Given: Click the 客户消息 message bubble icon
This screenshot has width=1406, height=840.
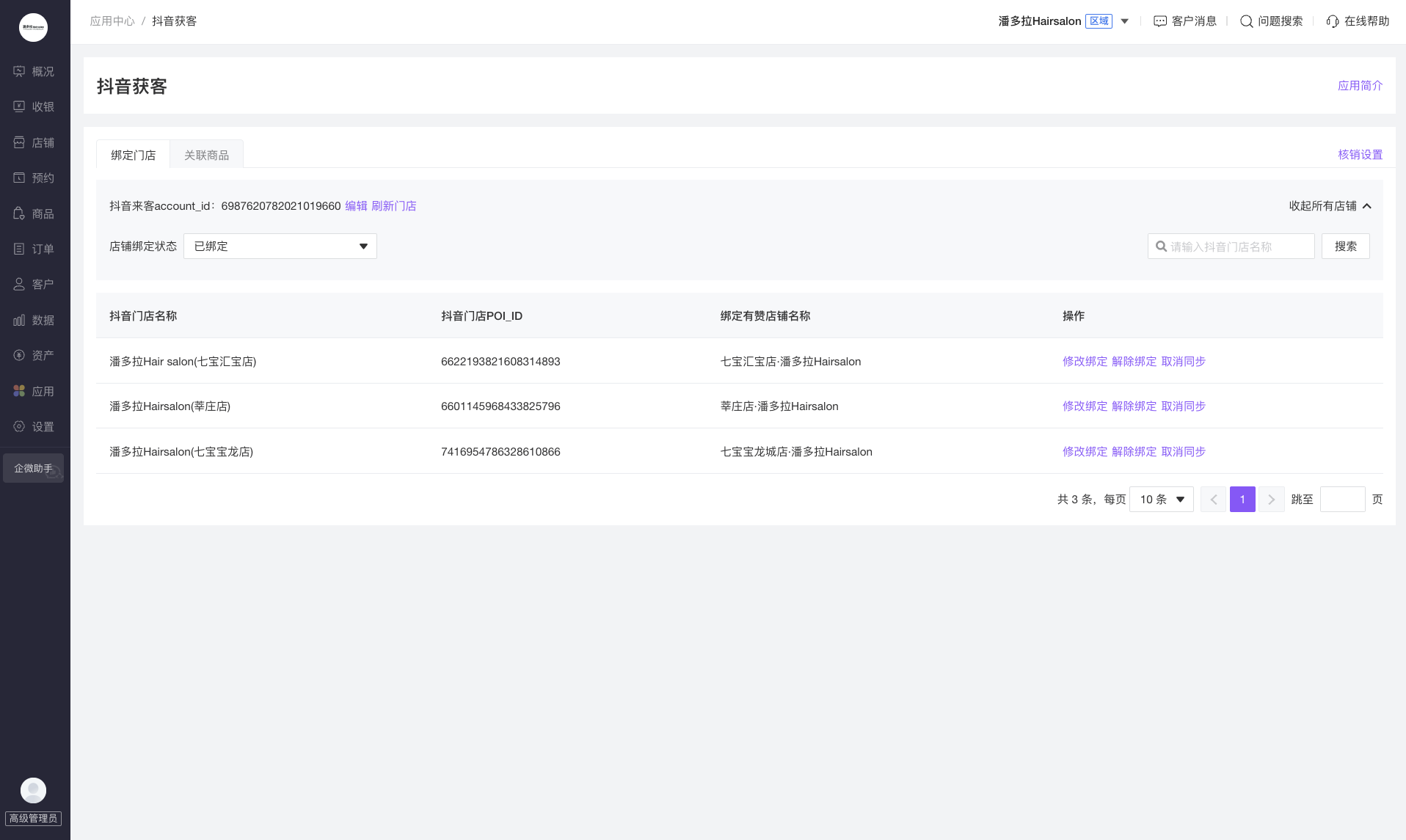Looking at the screenshot, I should [1160, 21].
